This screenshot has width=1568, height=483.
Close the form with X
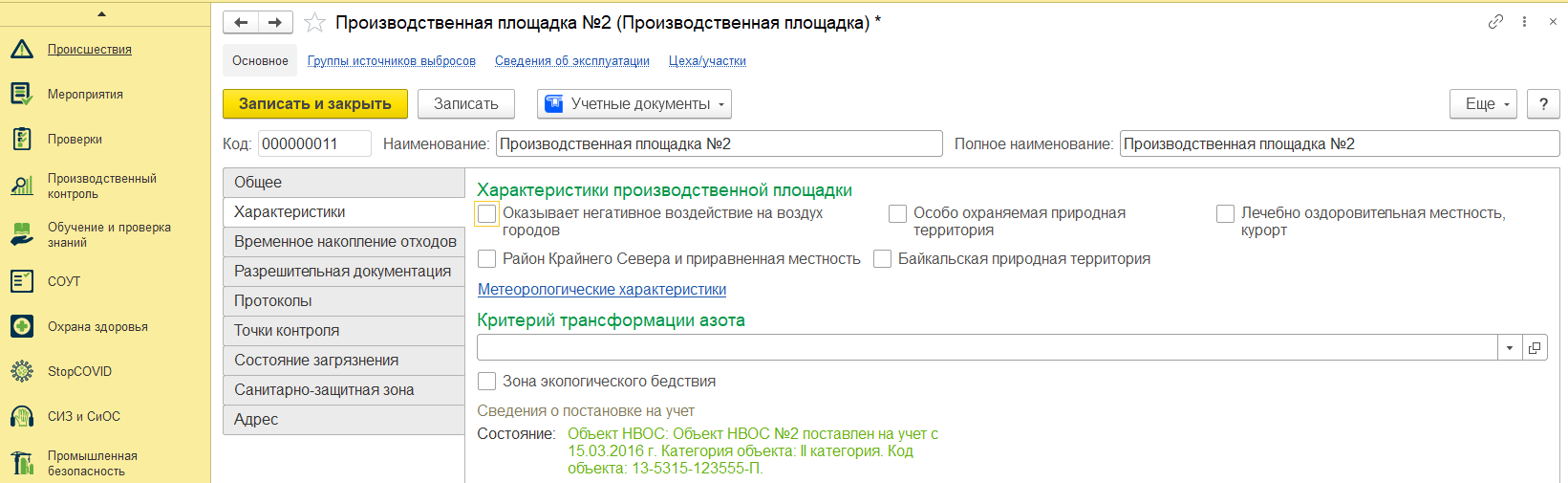(1553, 21)
